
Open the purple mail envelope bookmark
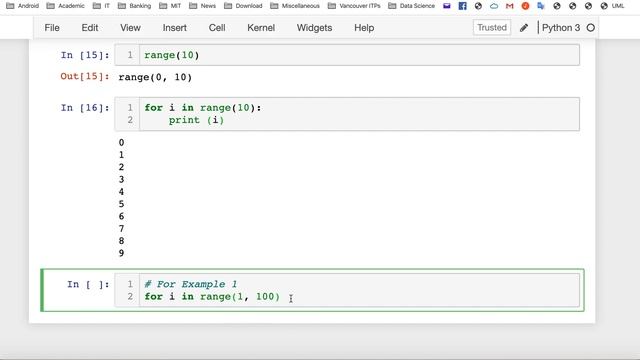pyautogui.click(x=447, y=6)
